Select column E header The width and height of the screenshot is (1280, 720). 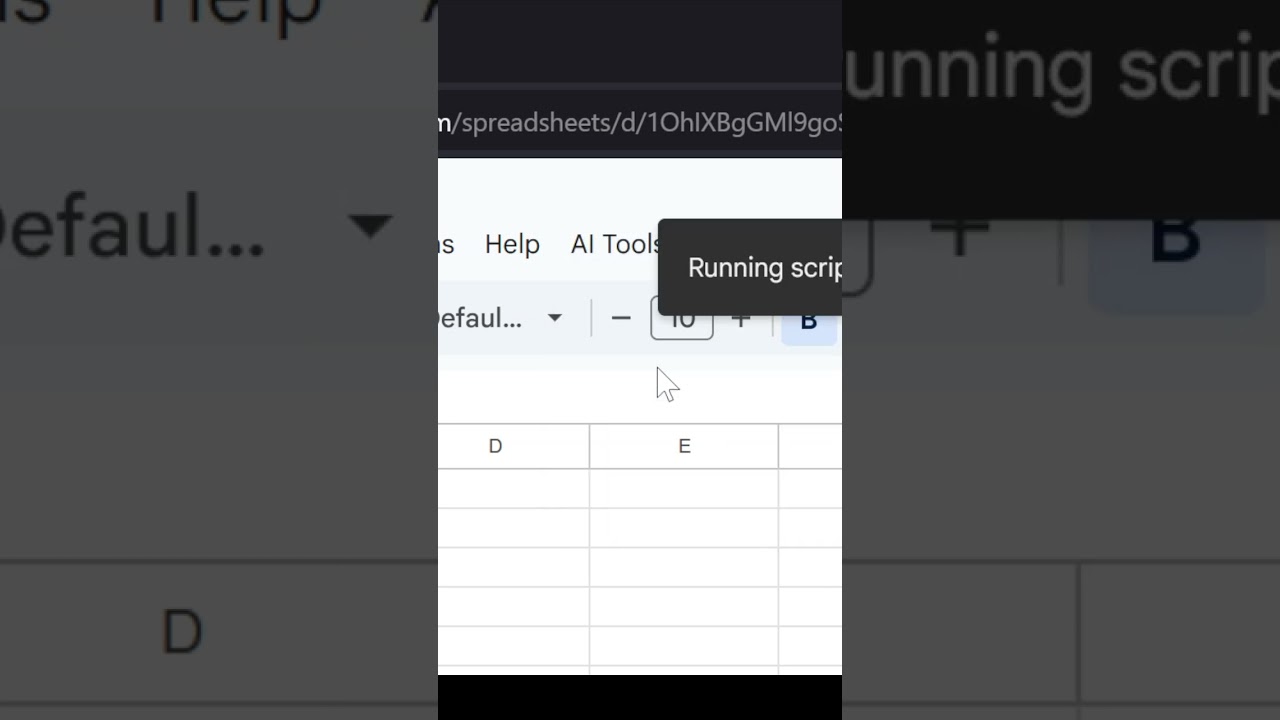point(684,446)
